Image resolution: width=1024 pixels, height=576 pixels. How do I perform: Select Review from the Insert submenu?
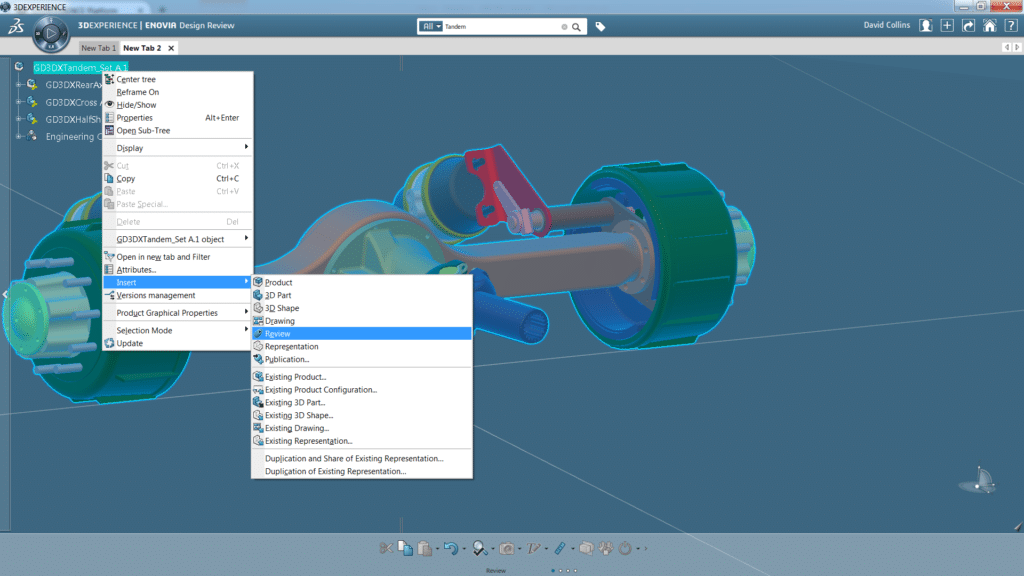(x=300, y=333)
